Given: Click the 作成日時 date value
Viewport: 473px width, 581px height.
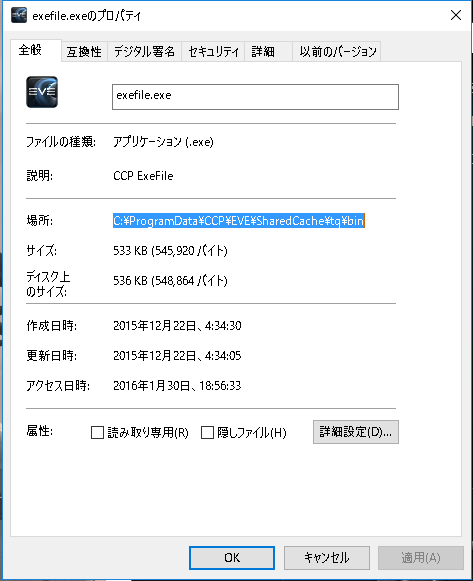Looking at the screenshot, I should 177,326.
